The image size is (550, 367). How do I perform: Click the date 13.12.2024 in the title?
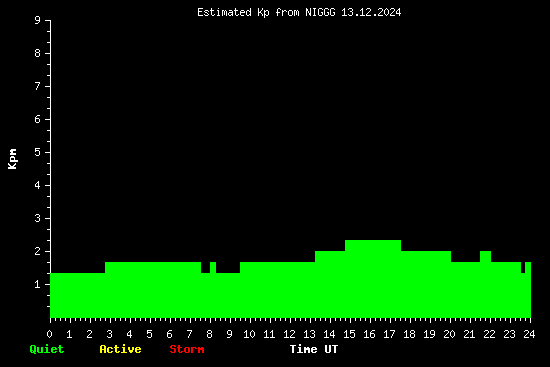coord(371,13)
